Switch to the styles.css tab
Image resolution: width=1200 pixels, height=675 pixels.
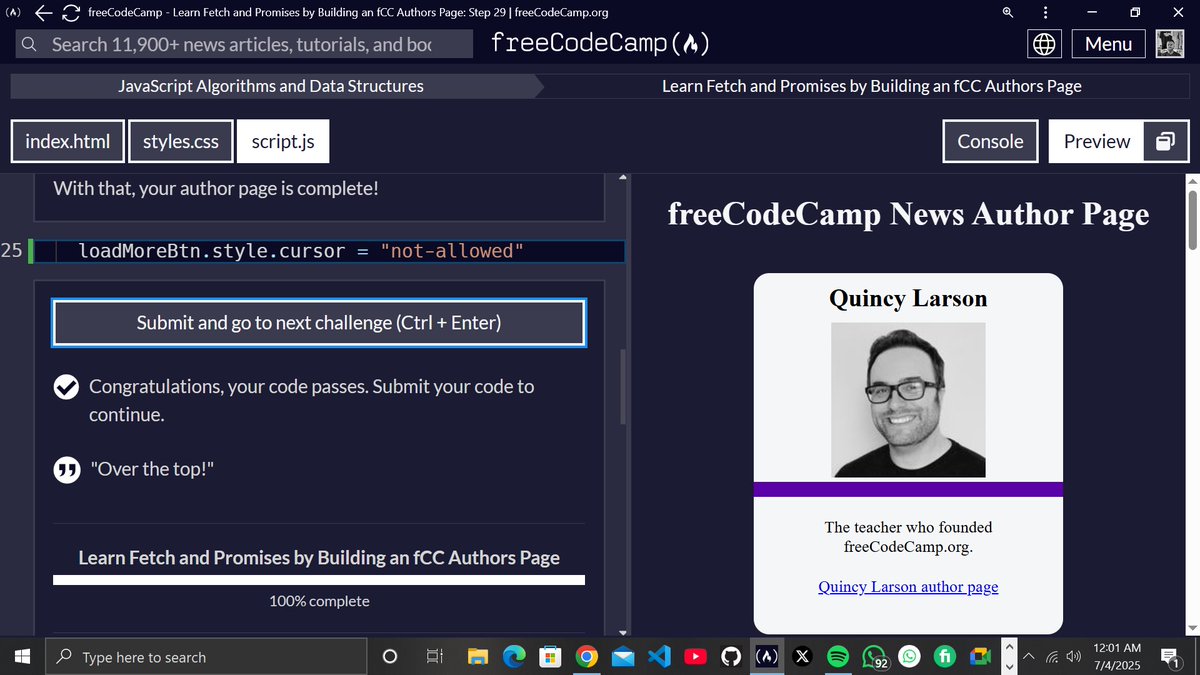tap(181, 142)
